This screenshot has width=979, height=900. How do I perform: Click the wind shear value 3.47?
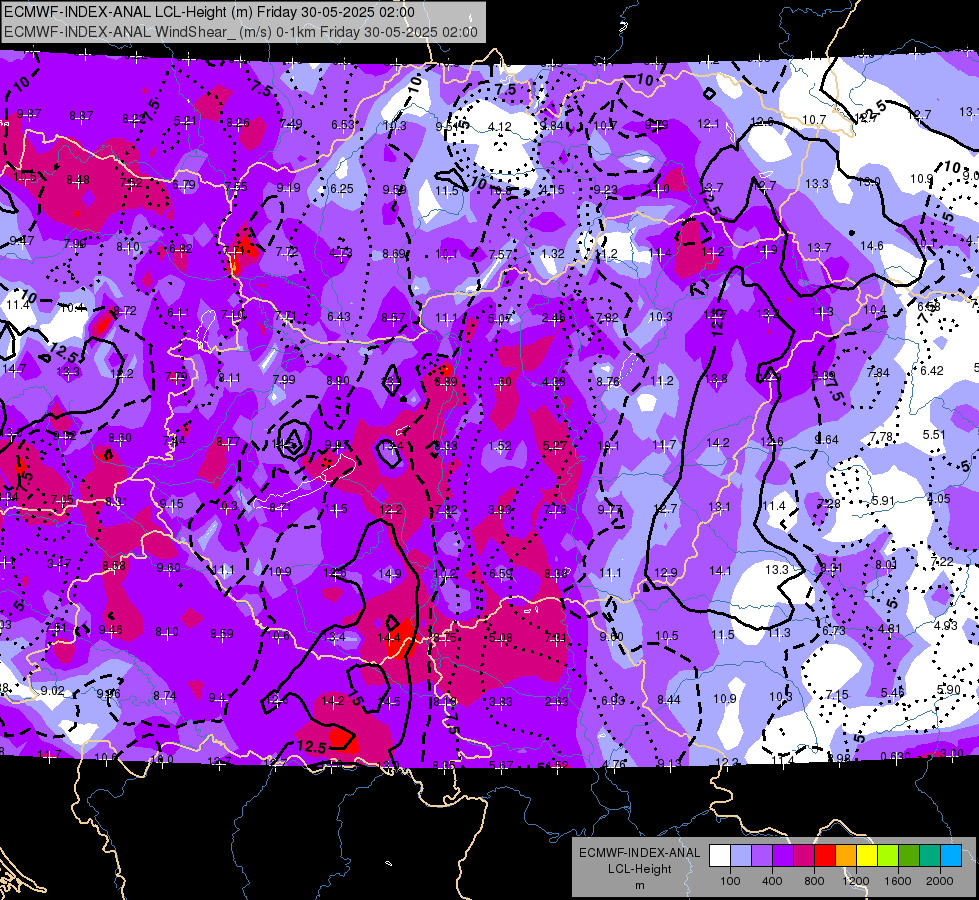[x=59, y=564]
